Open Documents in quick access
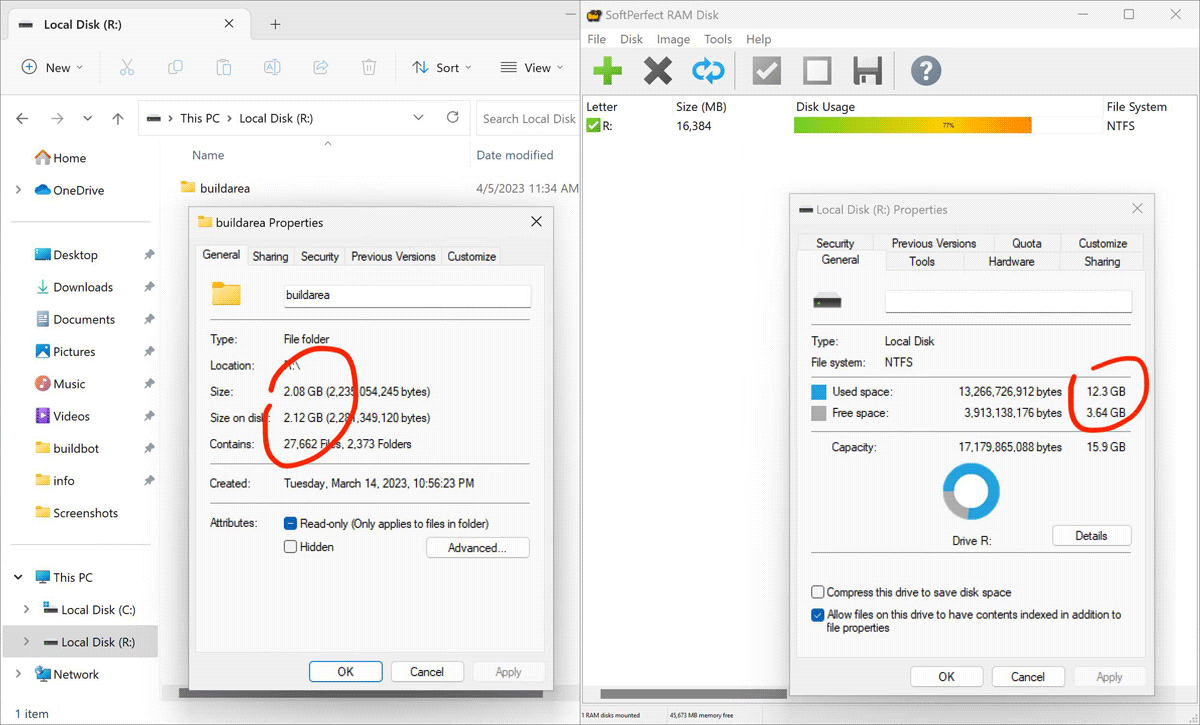This screenshot has width=1200, height=725. click(x=75, y=319)
